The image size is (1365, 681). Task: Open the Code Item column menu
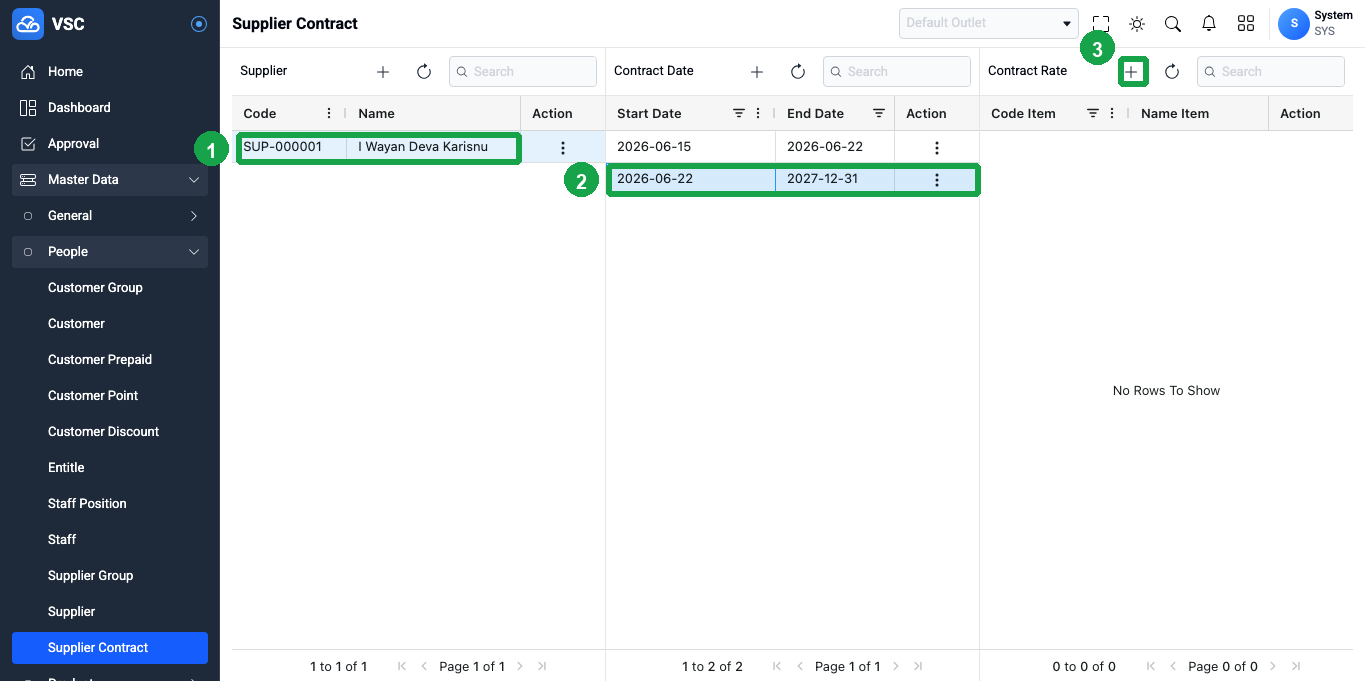(x=1112, y=113)
